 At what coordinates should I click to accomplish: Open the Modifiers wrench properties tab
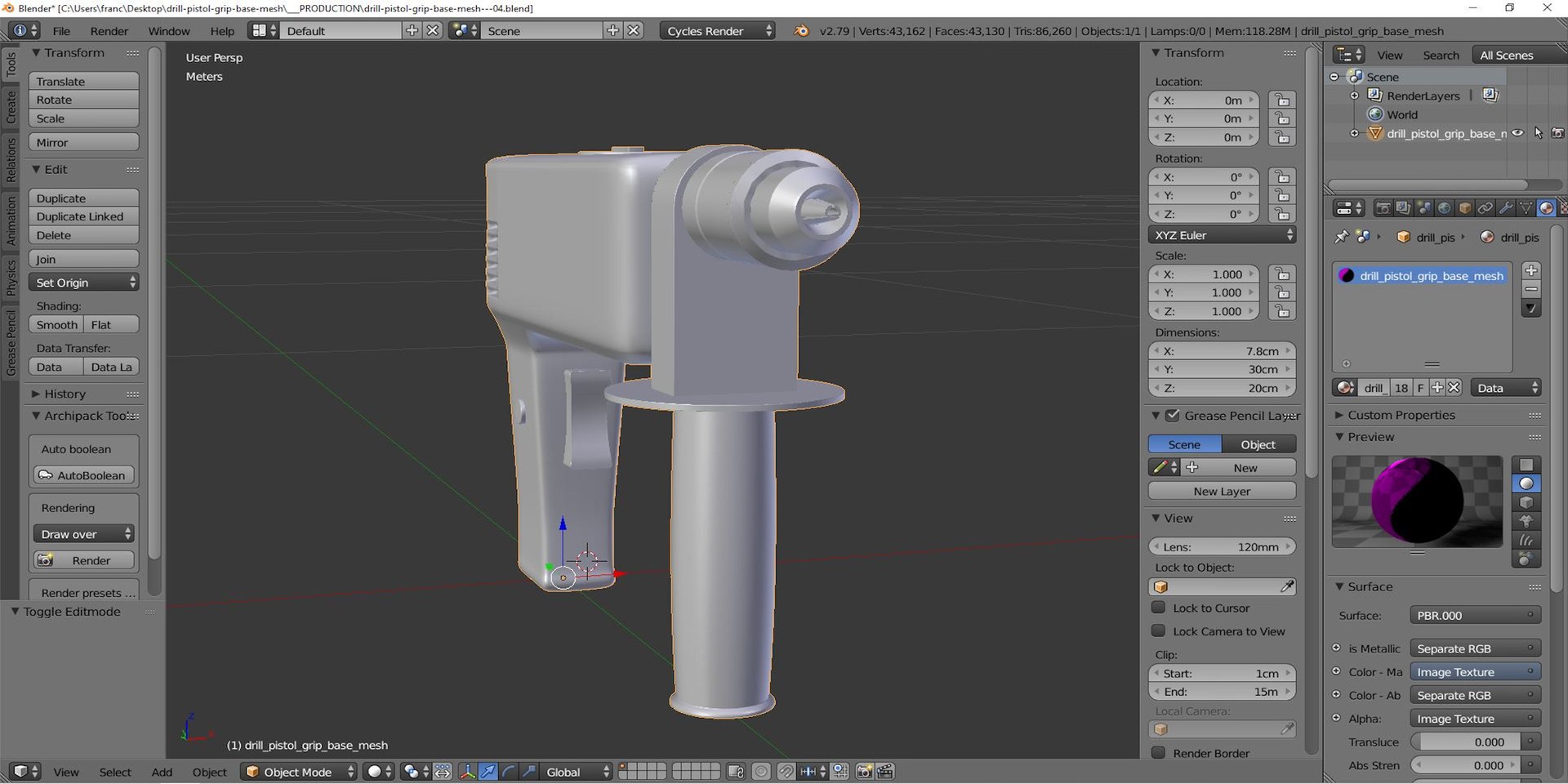(x=1505, y=208)
